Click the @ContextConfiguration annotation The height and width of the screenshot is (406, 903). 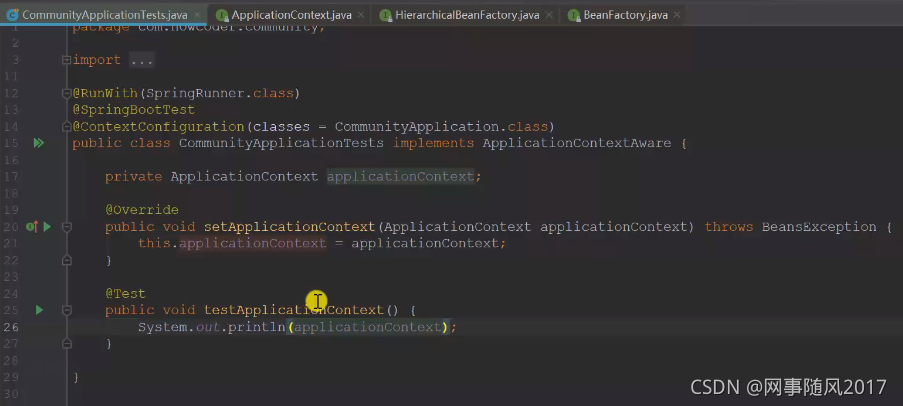(158, 127)
